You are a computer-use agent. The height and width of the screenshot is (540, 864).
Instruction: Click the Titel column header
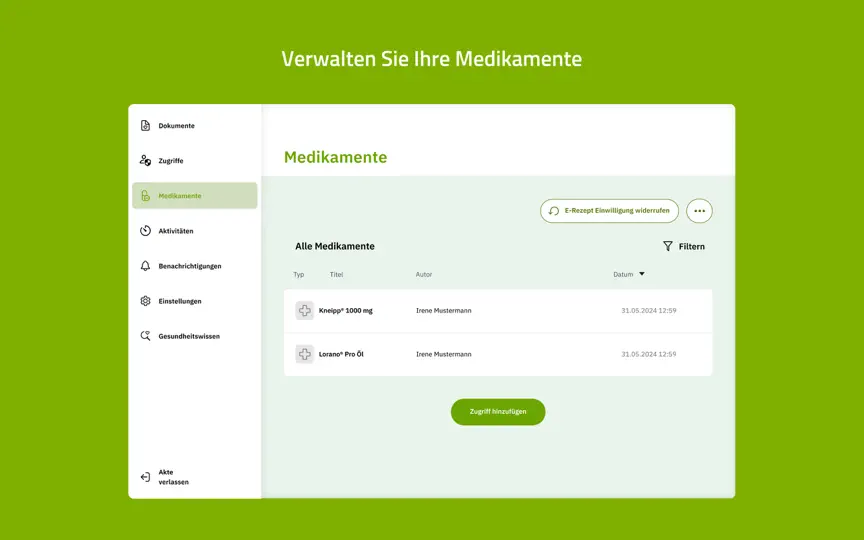tap(336, 274)
